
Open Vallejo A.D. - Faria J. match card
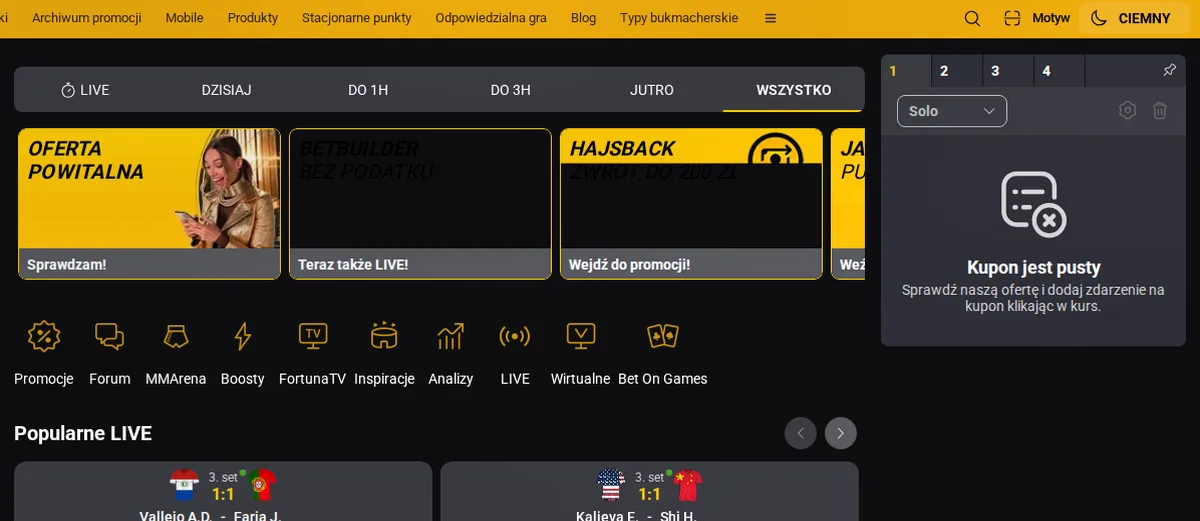[x=223, y=491]
